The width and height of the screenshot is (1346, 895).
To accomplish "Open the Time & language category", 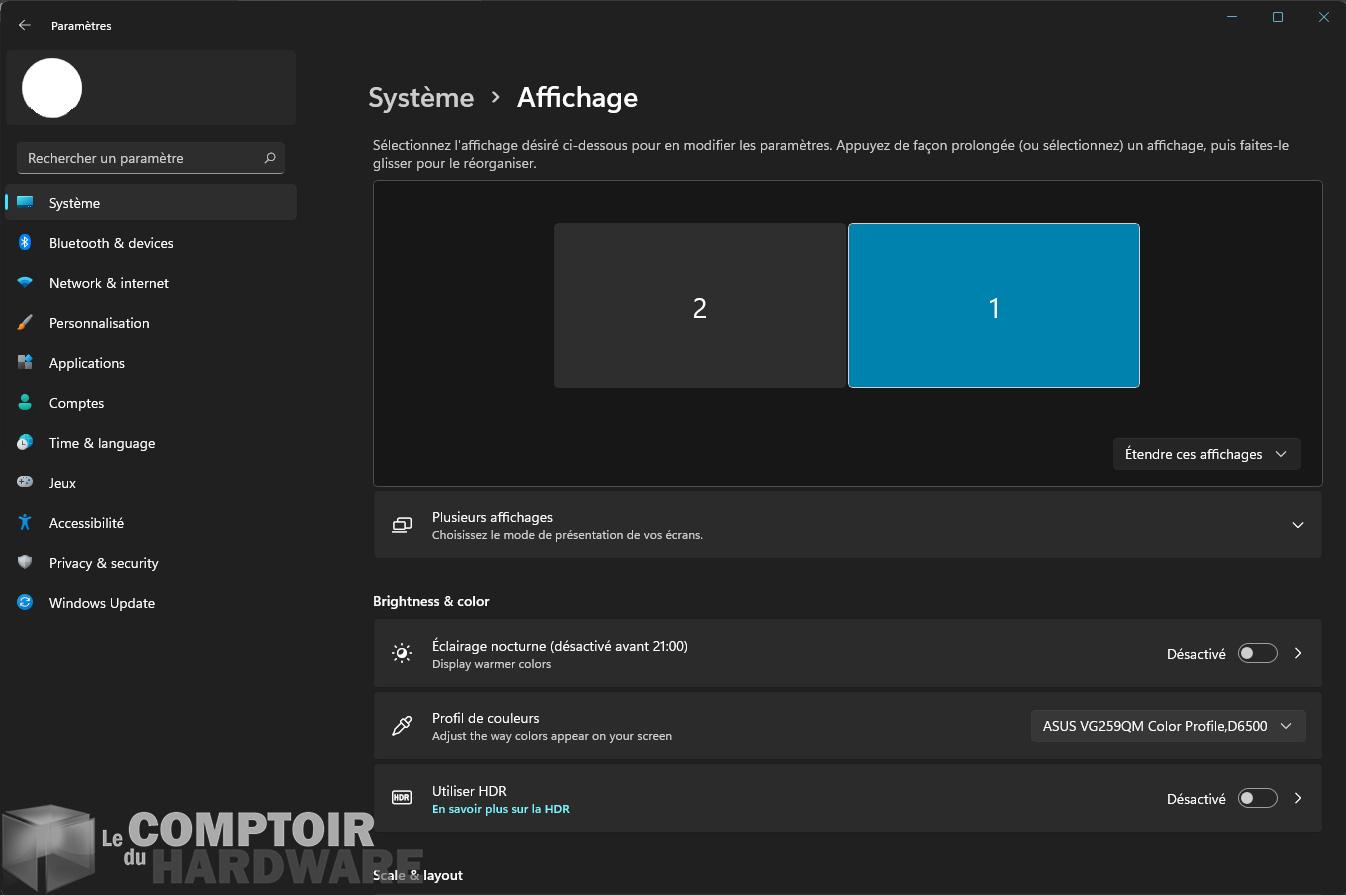I will [x=101, y=443].
